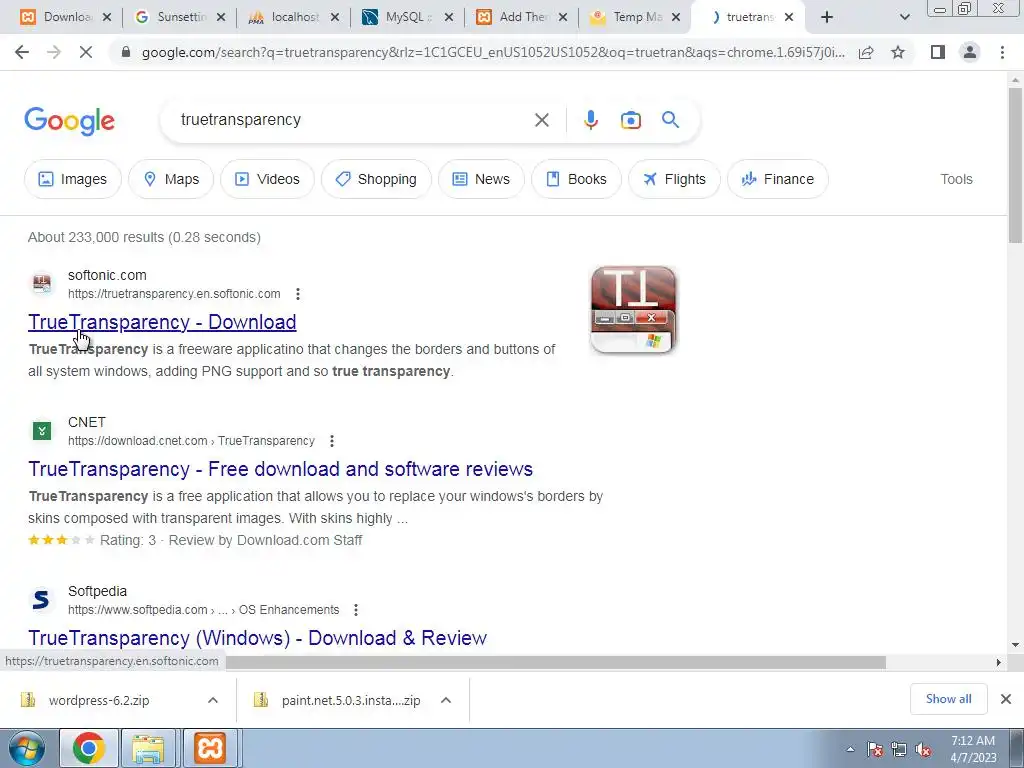This screenshot has width=1024, height=768.
Task: Open more options for CNET result
Action: pyautogui.click(x=332, y=441)
